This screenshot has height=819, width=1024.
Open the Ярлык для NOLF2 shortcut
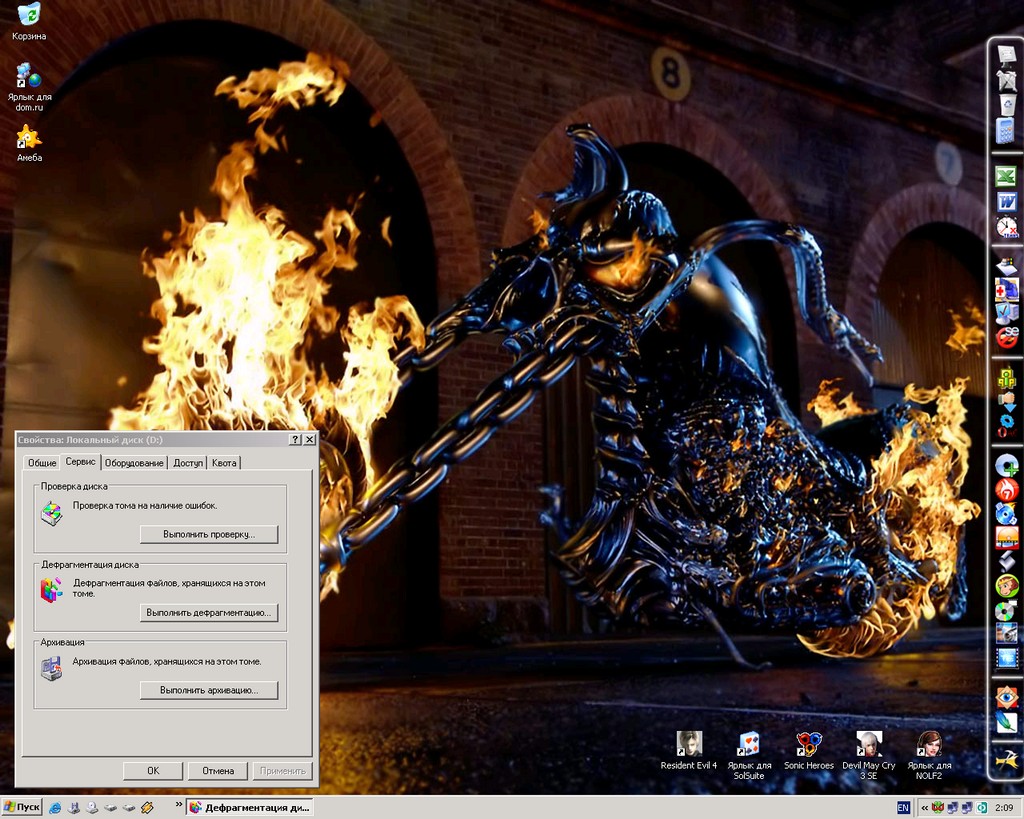[x=930, y=743]
